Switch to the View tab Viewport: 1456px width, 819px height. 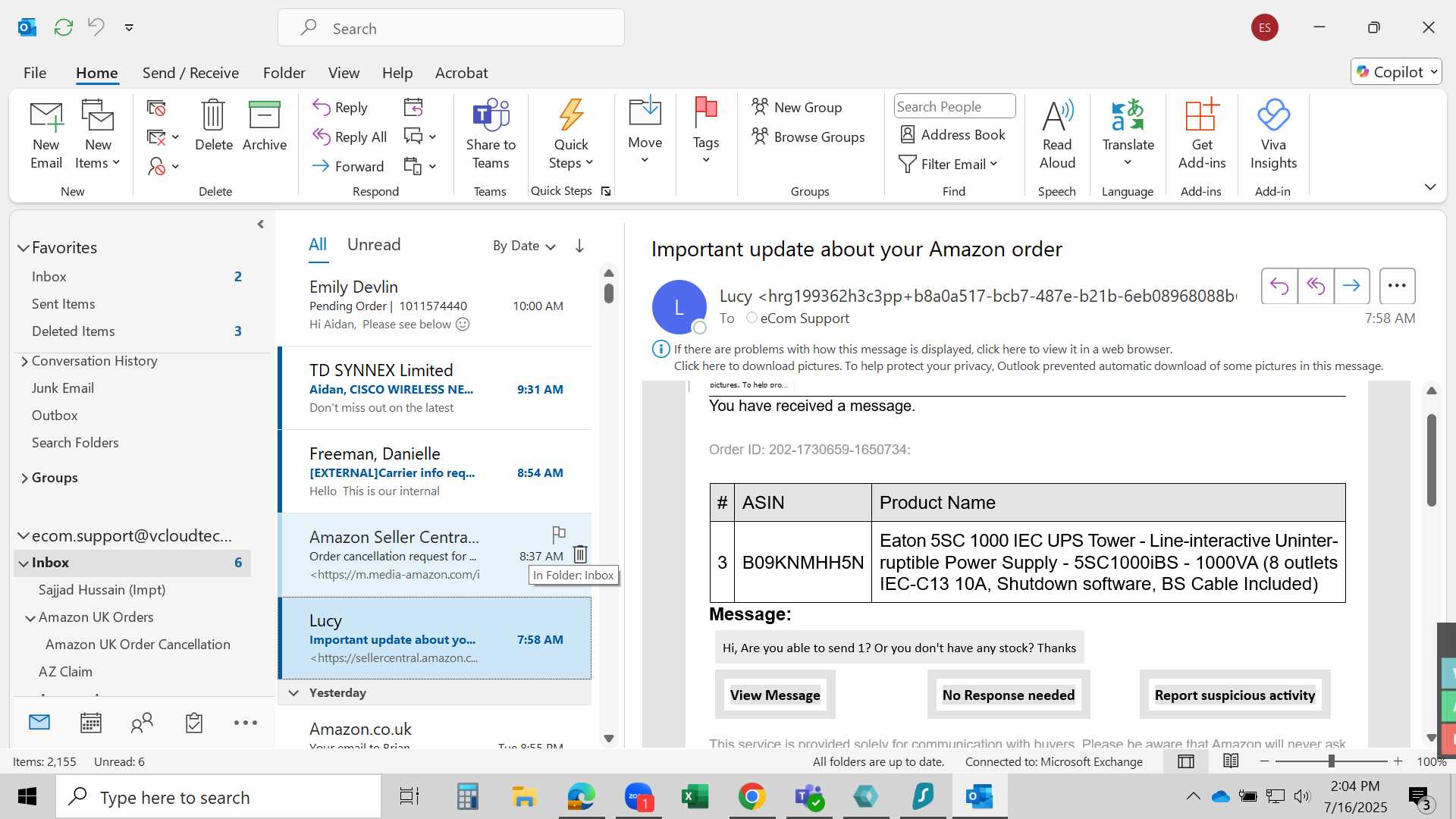coord(344,73)
